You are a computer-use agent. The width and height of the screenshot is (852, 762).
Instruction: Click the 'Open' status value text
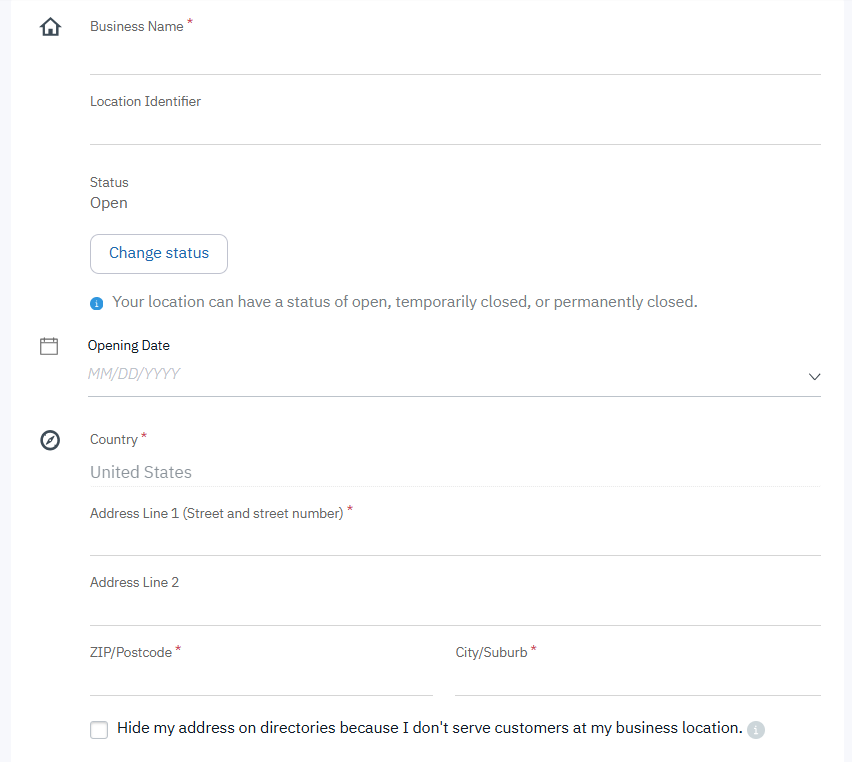coord(109,203)
